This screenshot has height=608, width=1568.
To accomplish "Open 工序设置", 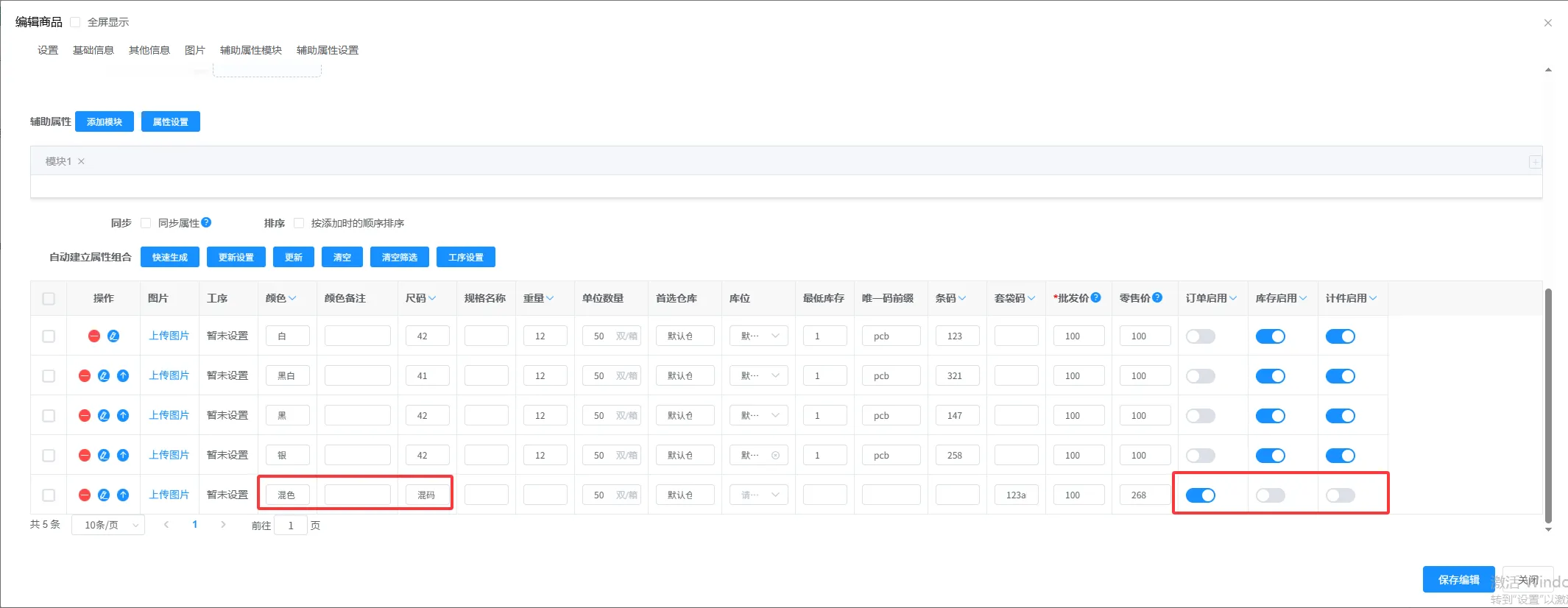I will click(x=466, y=257).
